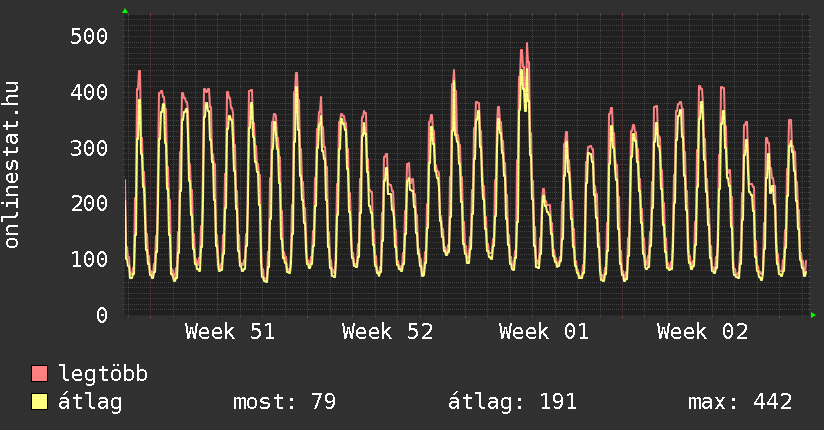Select the legtöbb legend label

coord(104,374)
